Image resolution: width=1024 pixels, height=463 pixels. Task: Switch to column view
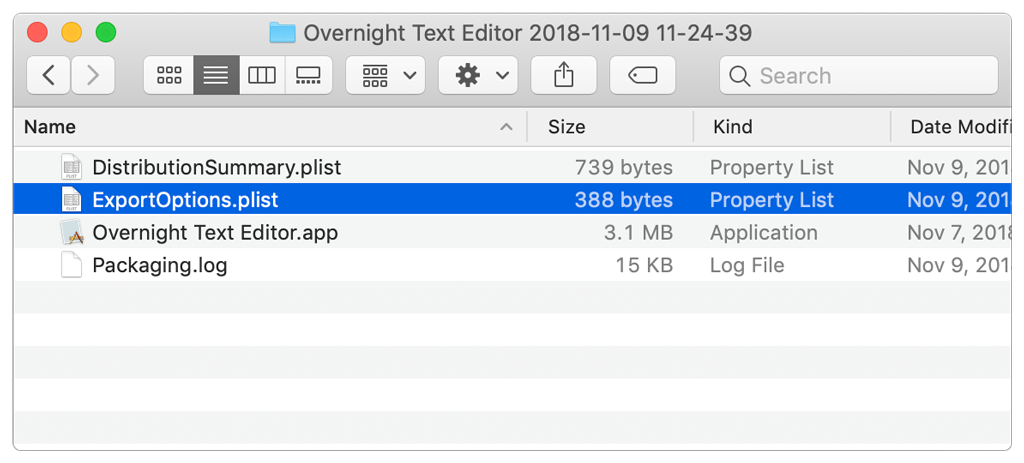[262, 75]
